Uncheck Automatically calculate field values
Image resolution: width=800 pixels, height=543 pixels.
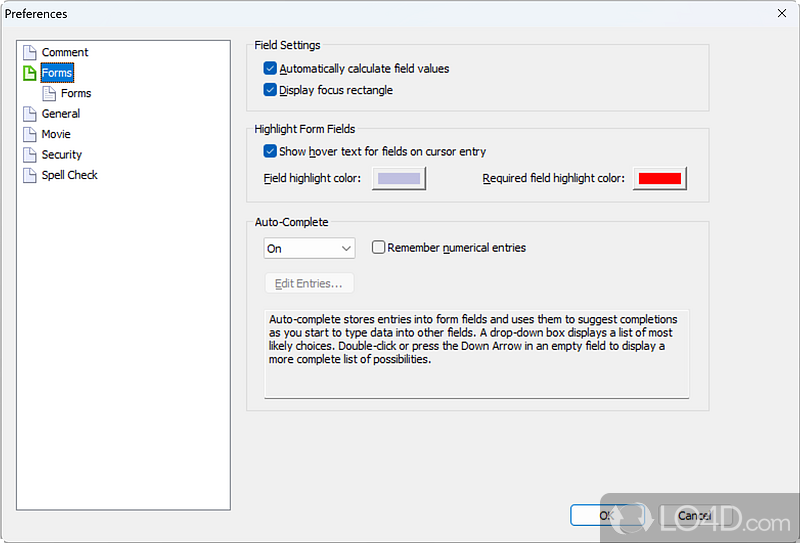(x=270, y=68)
